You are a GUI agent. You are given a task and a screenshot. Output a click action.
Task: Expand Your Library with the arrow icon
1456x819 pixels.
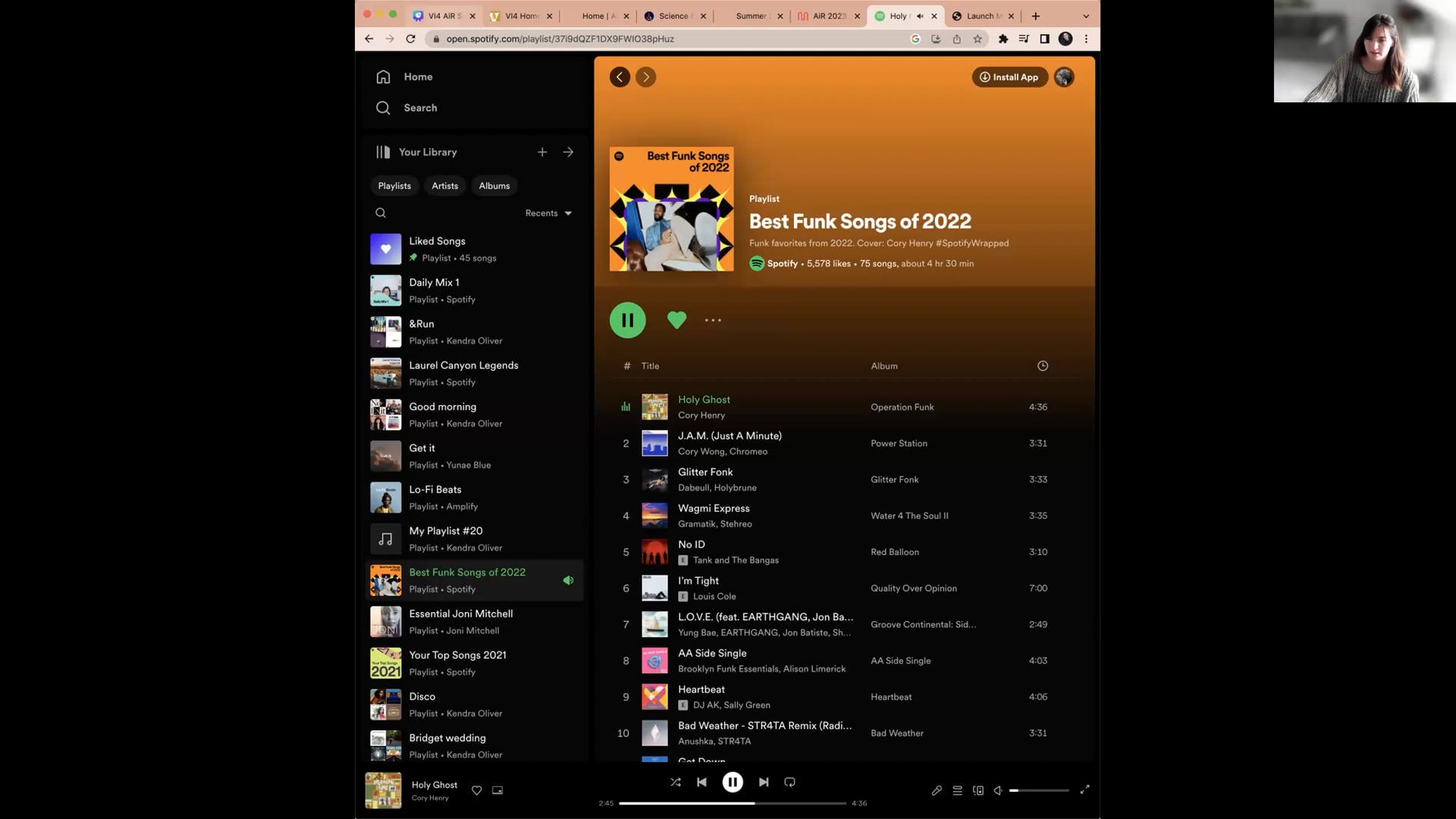pos(568,152)
